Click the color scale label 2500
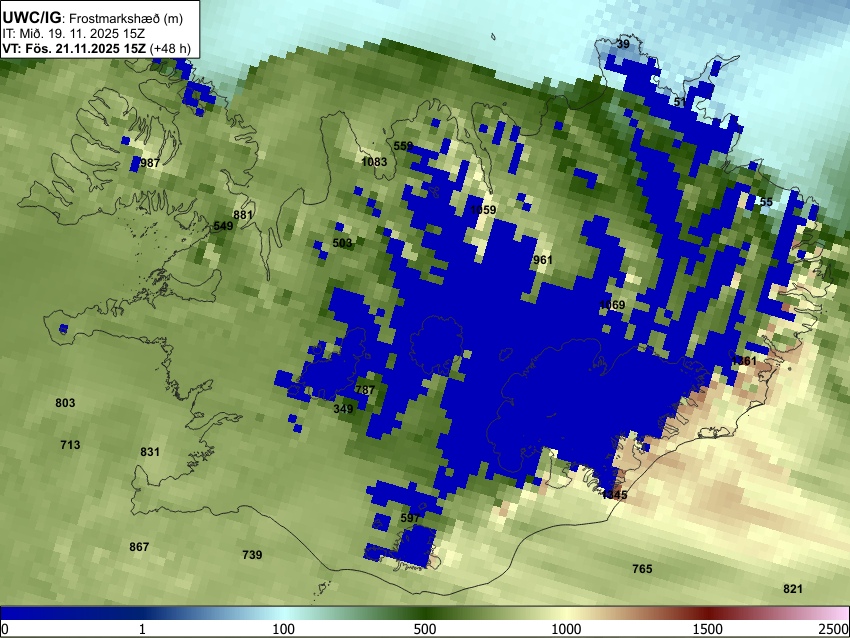Viewport: 850px width, 638px height. tap(835, 629)
